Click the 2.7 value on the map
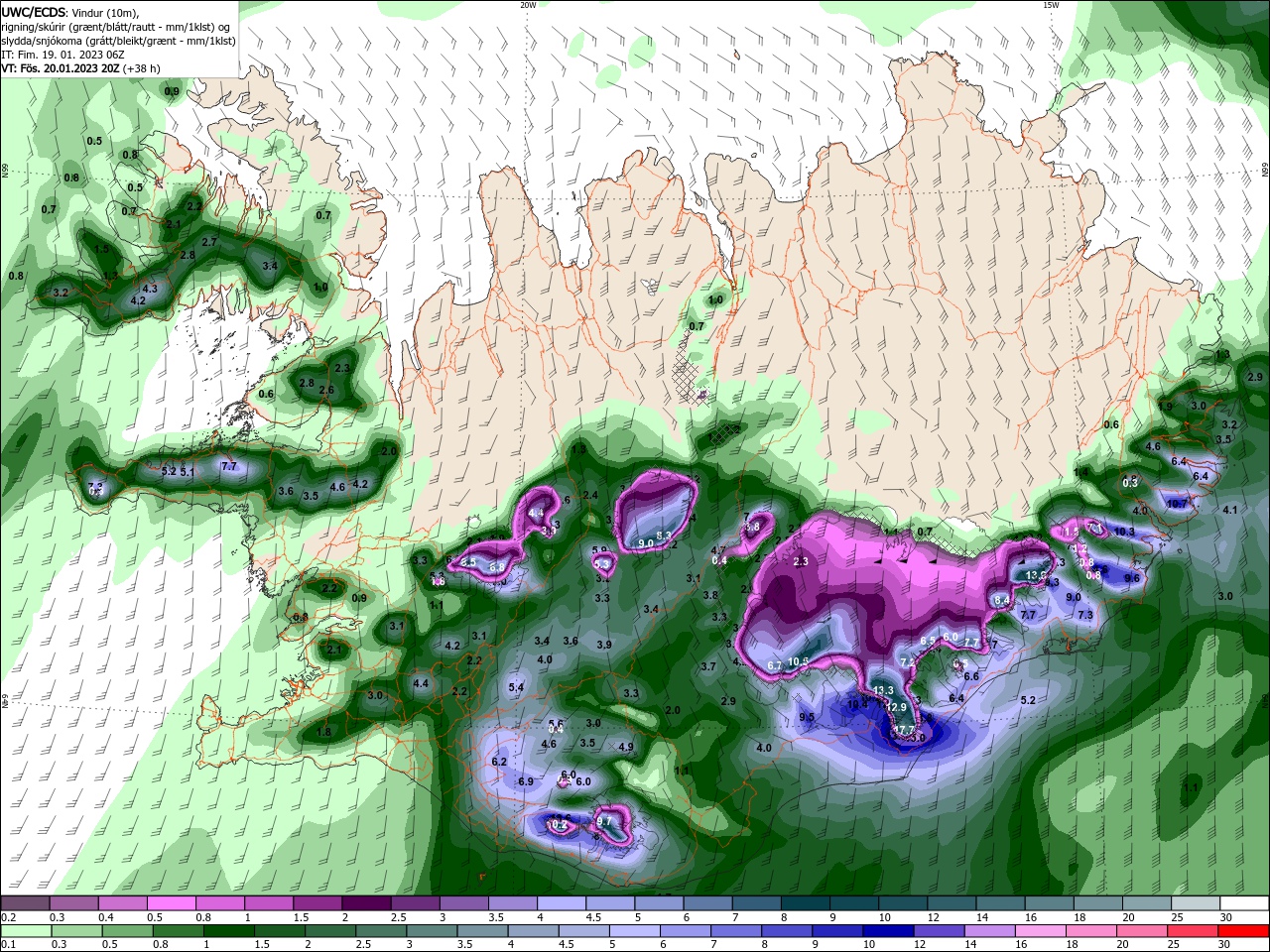Screen dimensions: 1270x952 [x=209, y=242]
